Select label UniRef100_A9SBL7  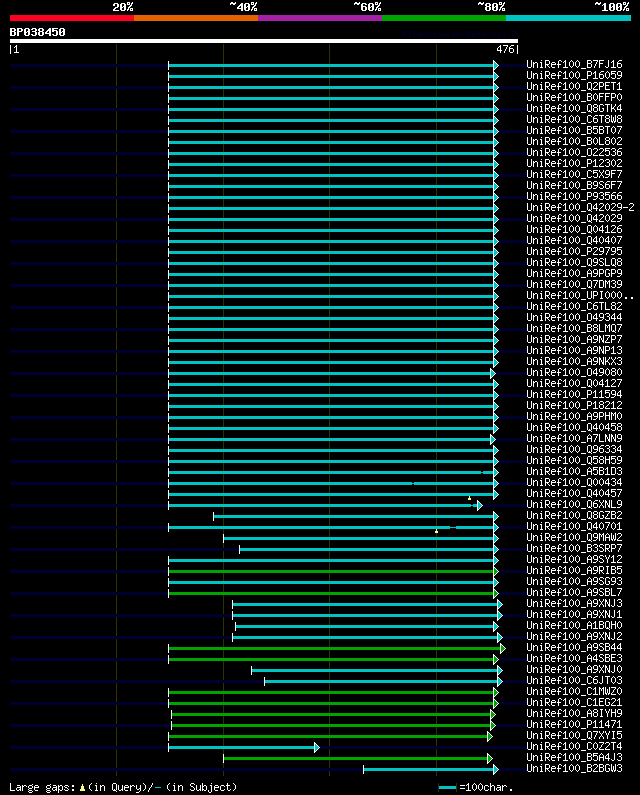(574, 592)
